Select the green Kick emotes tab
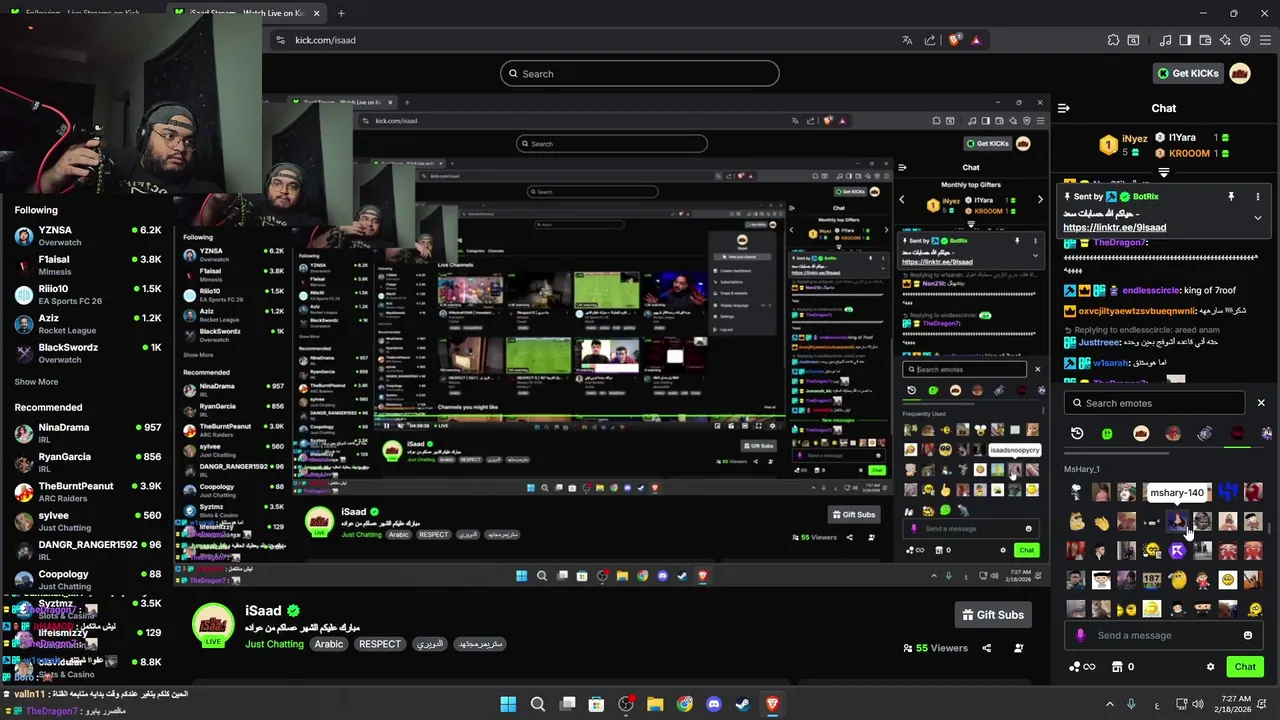 (x=1108, y=433)
